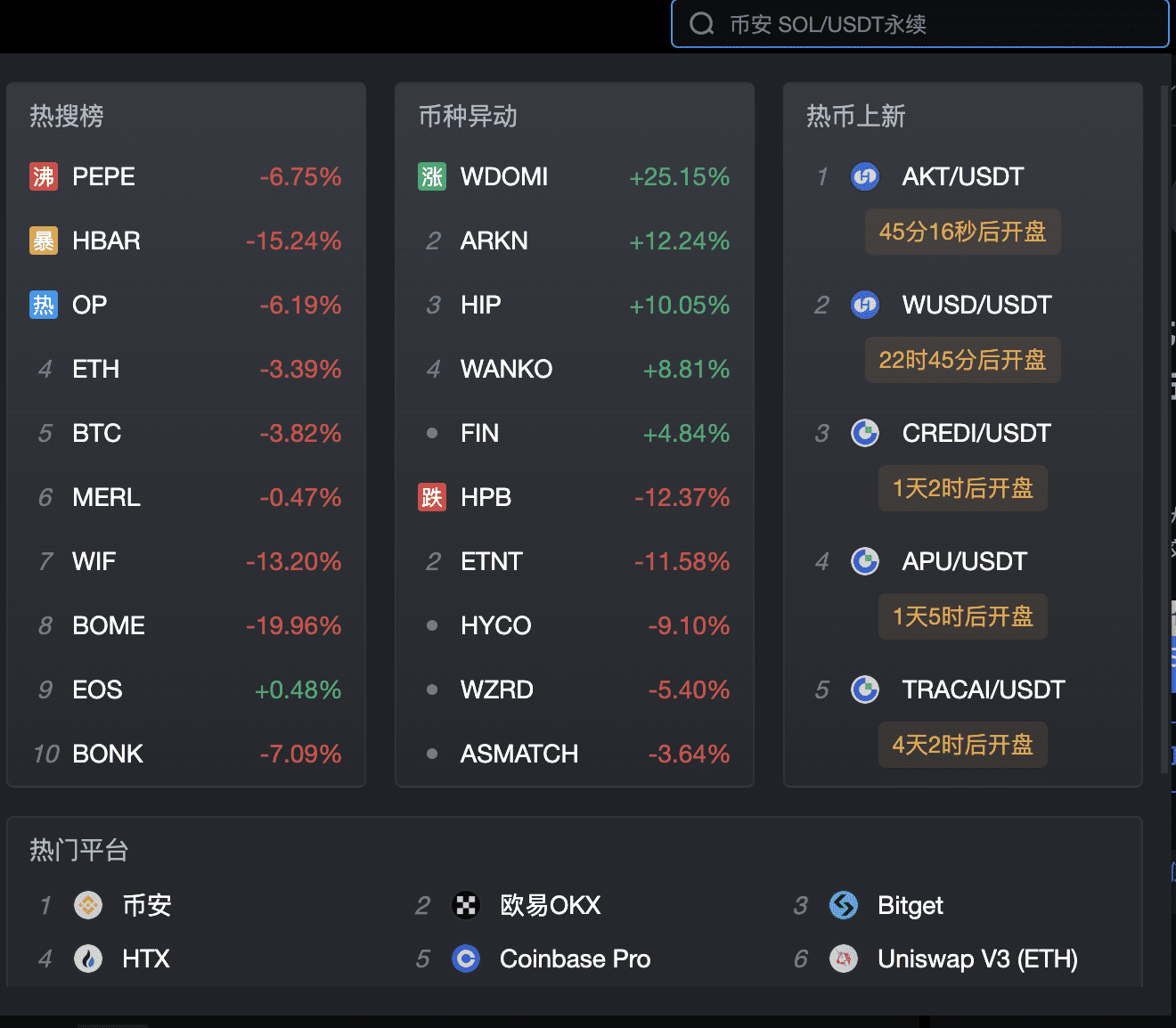Open WDOMI gainer row

(575, 176)
